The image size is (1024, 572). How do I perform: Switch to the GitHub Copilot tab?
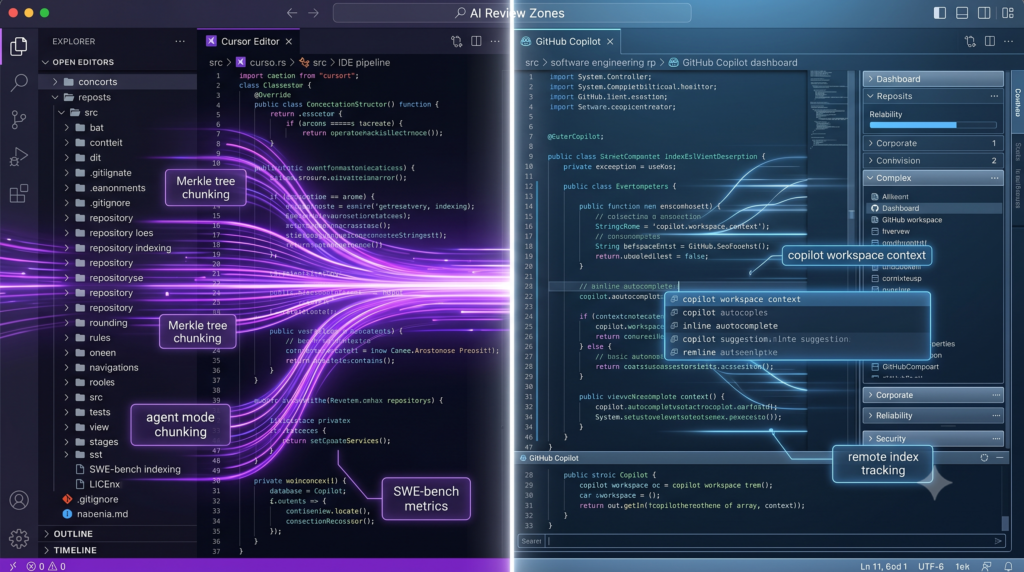click(x=567, y=41)
